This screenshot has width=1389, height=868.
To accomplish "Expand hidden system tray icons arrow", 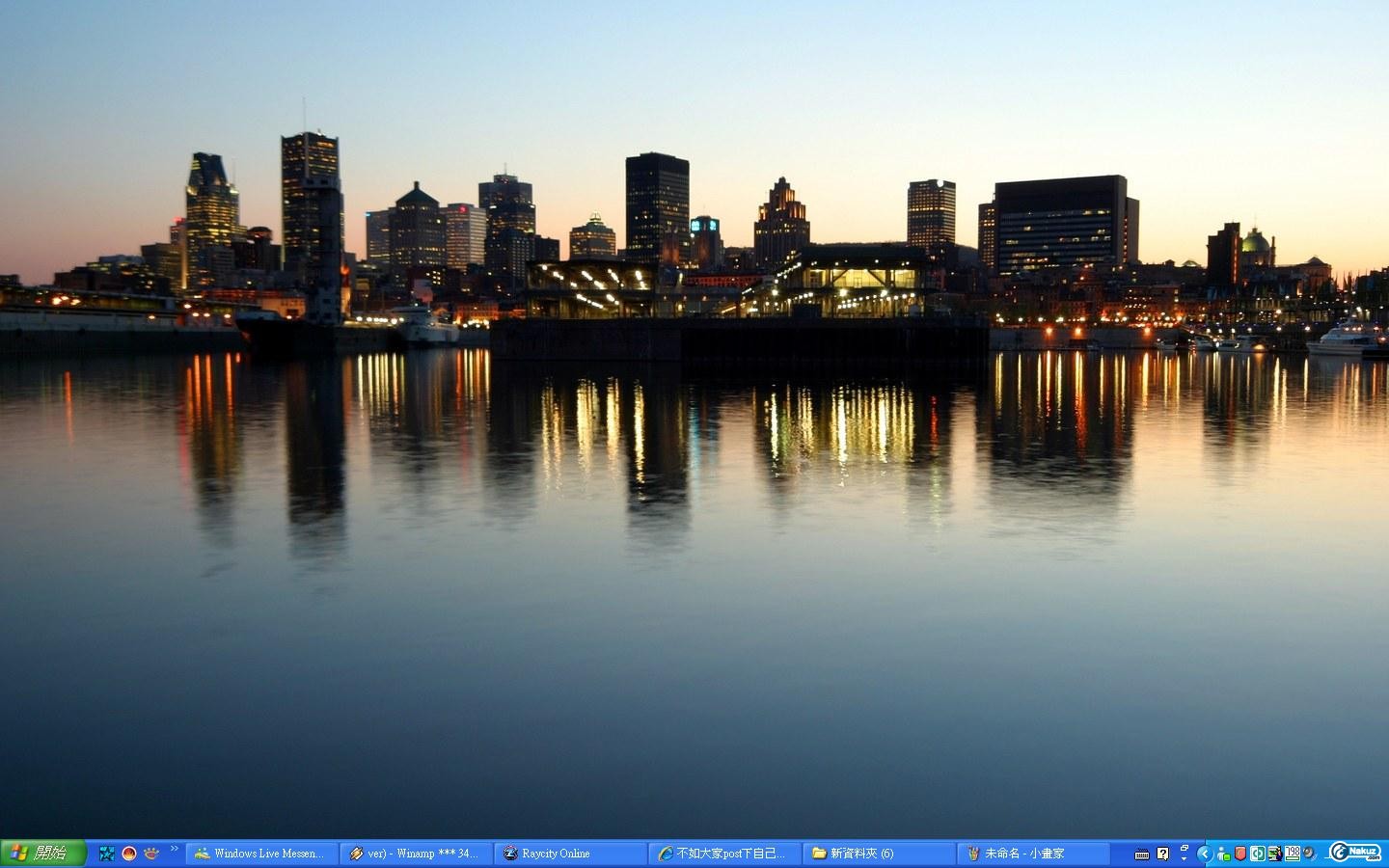I will coord(1205,854).
